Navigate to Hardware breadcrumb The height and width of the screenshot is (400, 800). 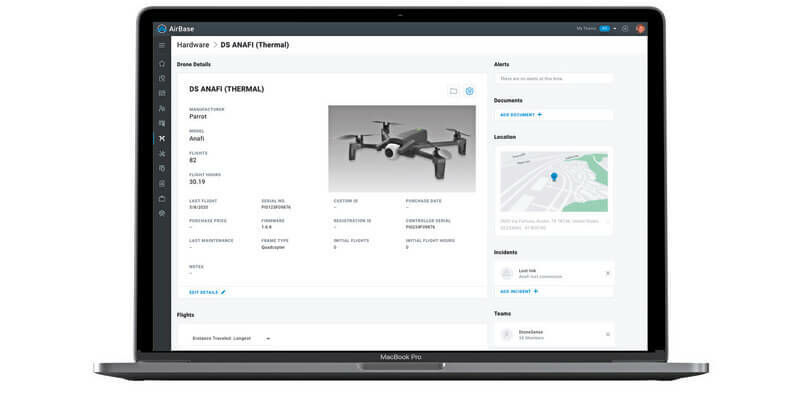(193, 45)
